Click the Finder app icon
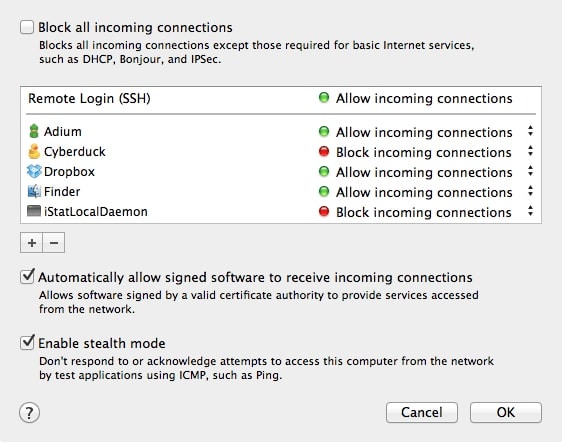The height and width of the screenshot is (442, 562). [34, 191]
